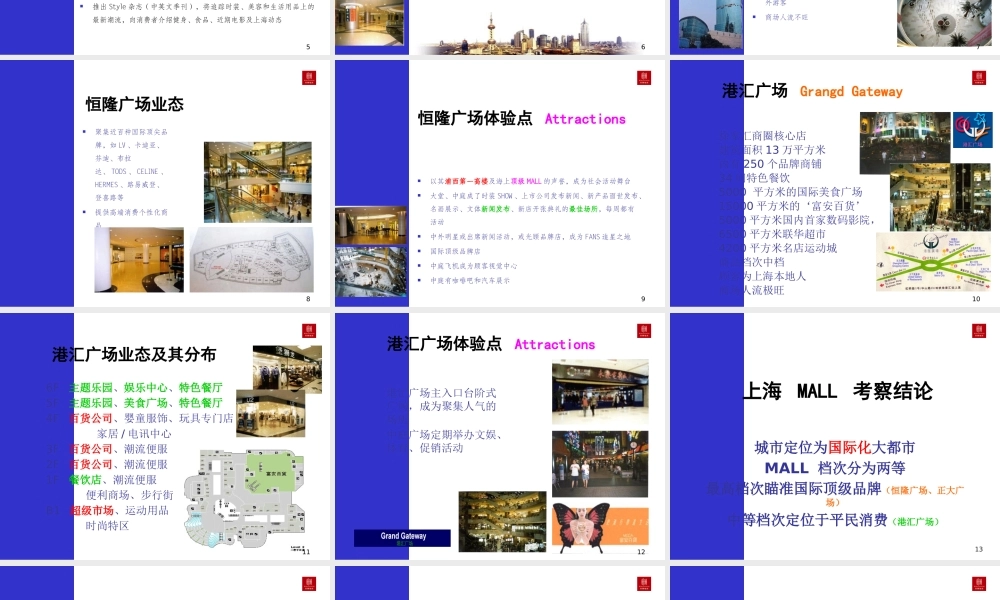Click the orange Grangd Gateway text

click(x=851, y=91)
